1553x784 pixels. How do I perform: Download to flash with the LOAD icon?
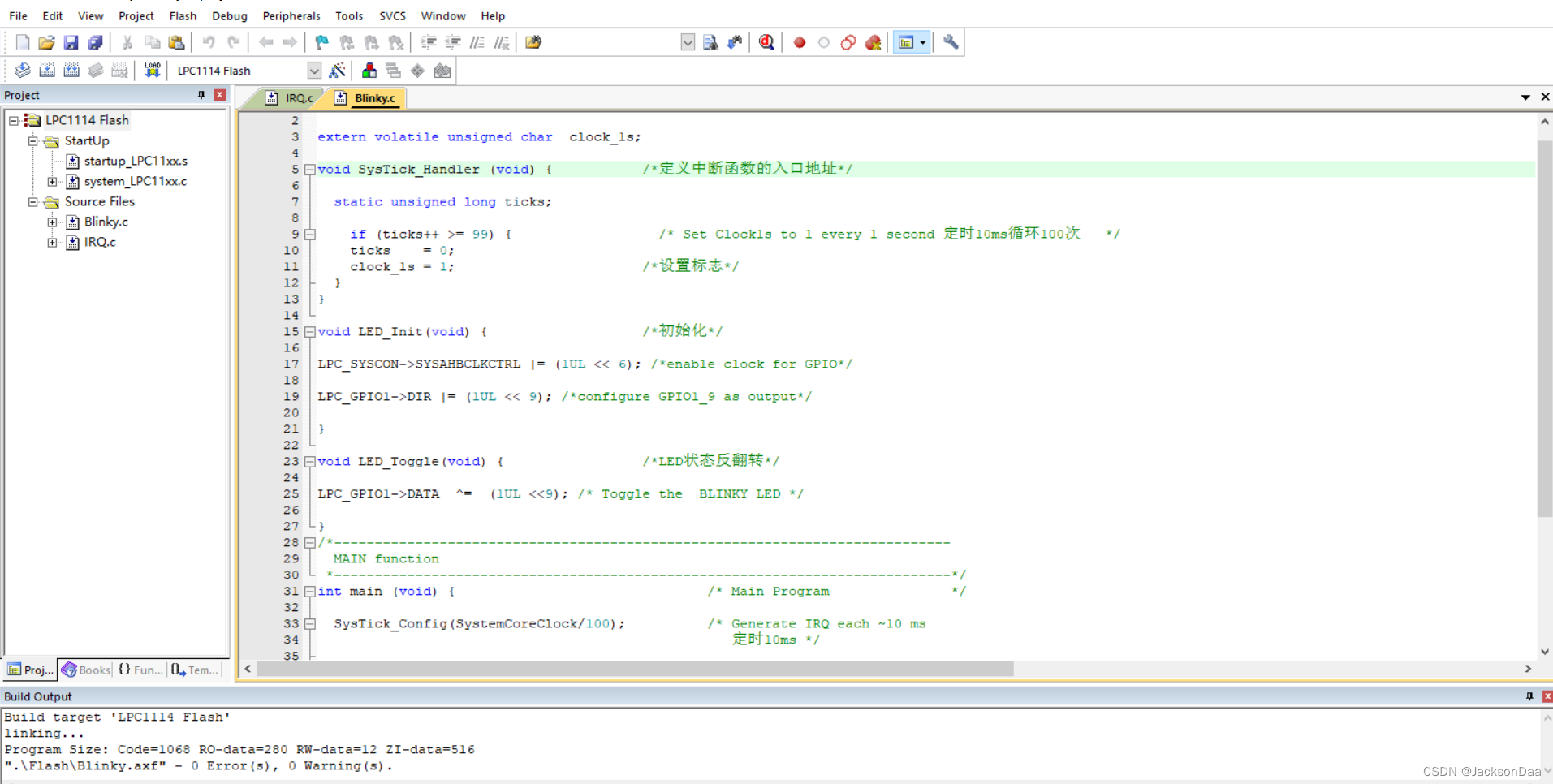152,71
